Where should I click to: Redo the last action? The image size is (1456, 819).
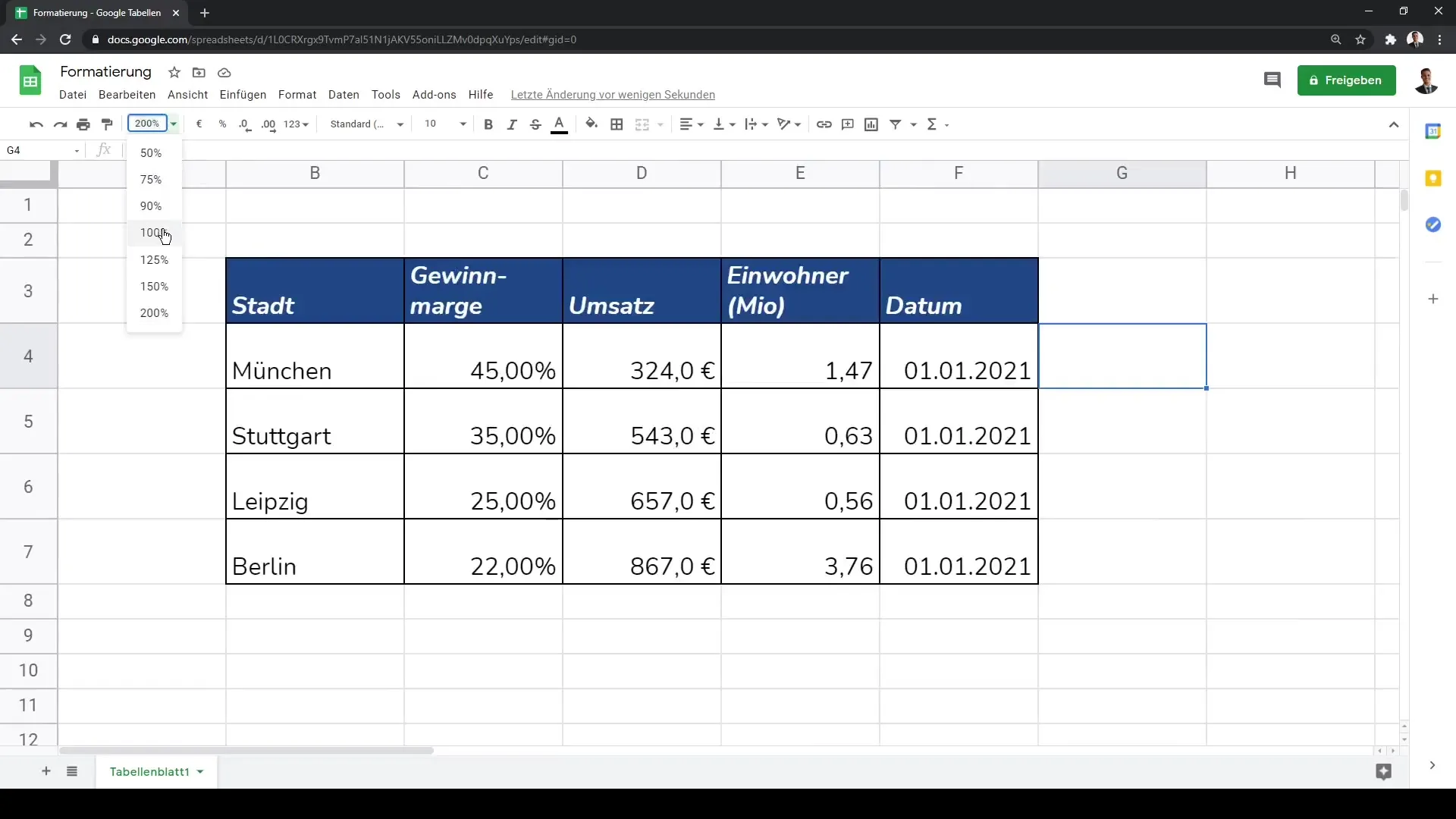click(x=60, y=124)
